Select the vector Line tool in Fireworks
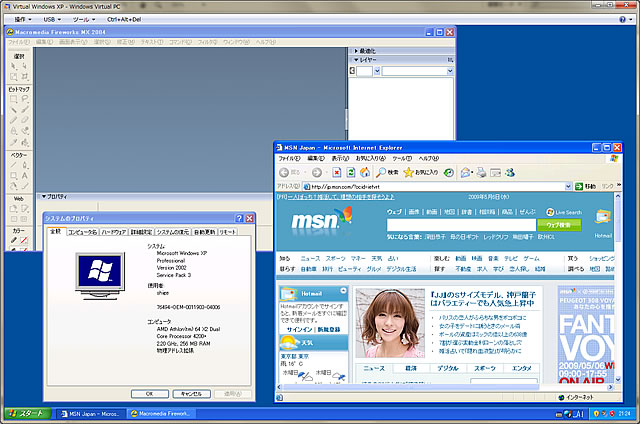 13,165
